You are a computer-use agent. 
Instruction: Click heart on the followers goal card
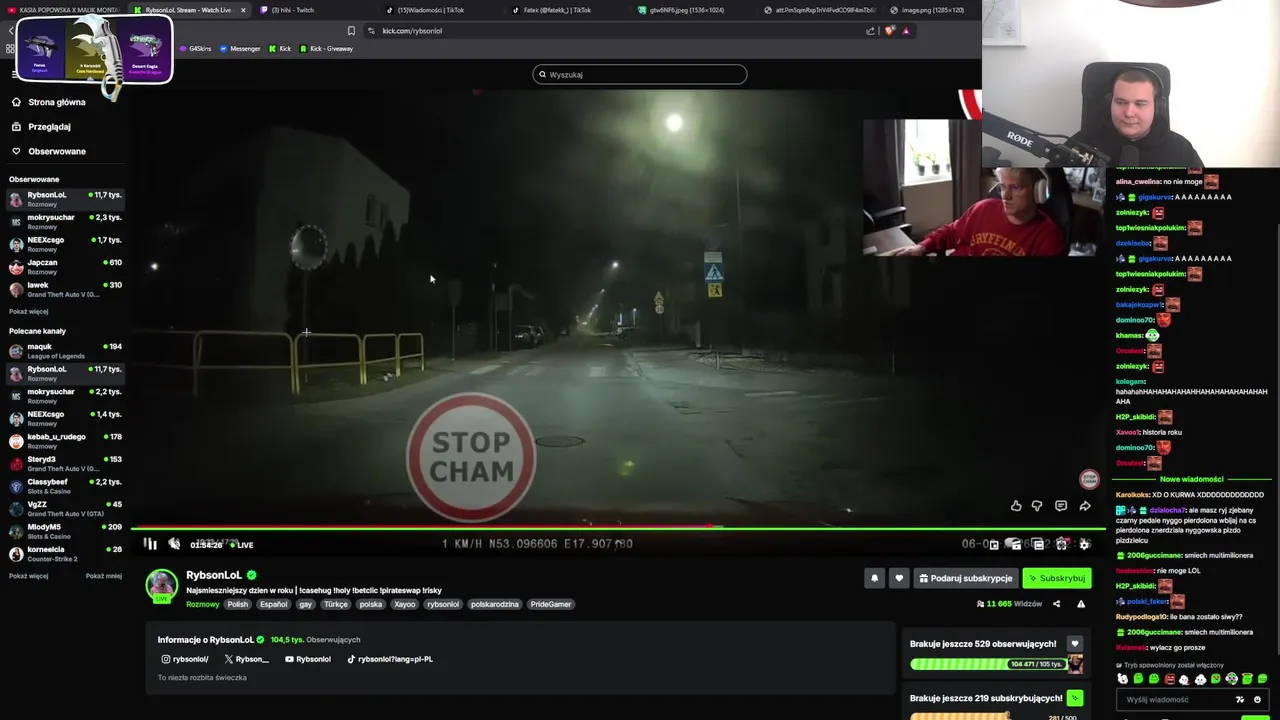(x=1075, y=644)
